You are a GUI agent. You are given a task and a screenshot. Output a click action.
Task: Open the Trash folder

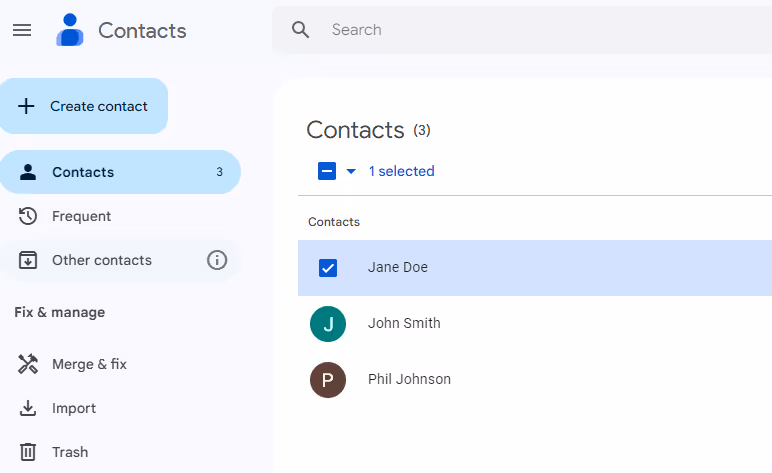[x=70, y=452]
